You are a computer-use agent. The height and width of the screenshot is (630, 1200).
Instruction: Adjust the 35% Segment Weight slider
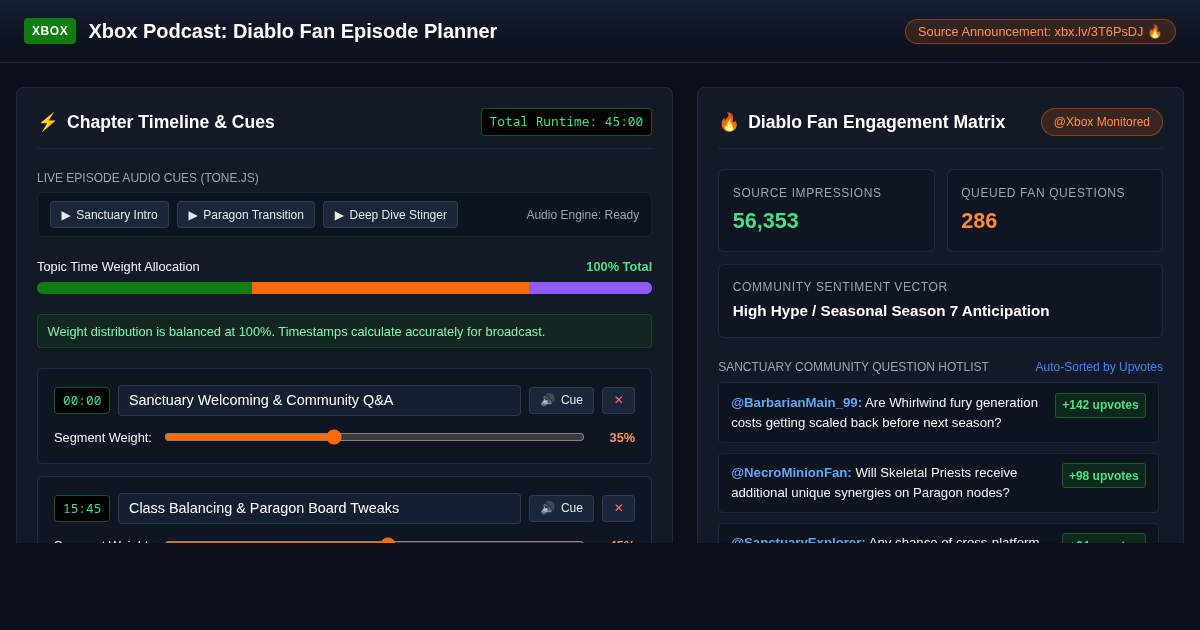pos(374,437)
